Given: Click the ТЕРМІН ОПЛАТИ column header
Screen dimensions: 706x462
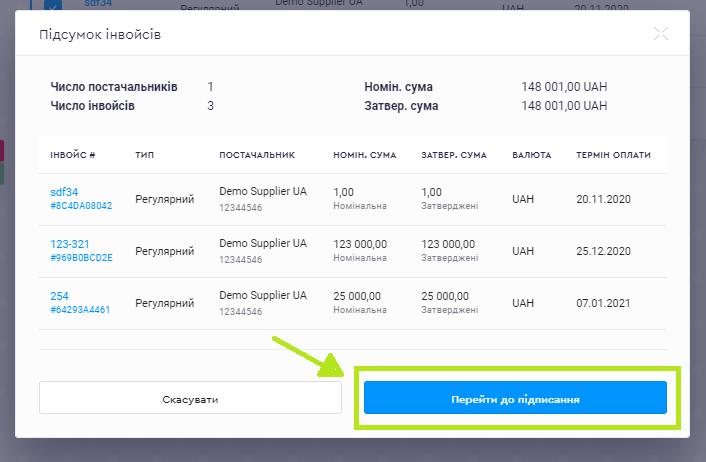Looking at the screenshot, I should coord(613,155).
